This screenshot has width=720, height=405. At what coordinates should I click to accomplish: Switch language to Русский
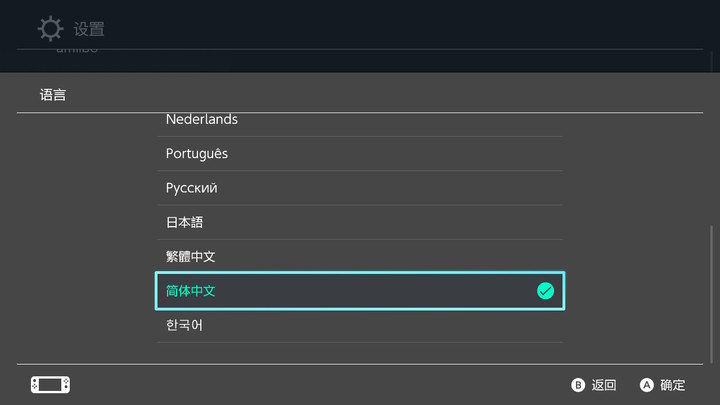(192, 188)
